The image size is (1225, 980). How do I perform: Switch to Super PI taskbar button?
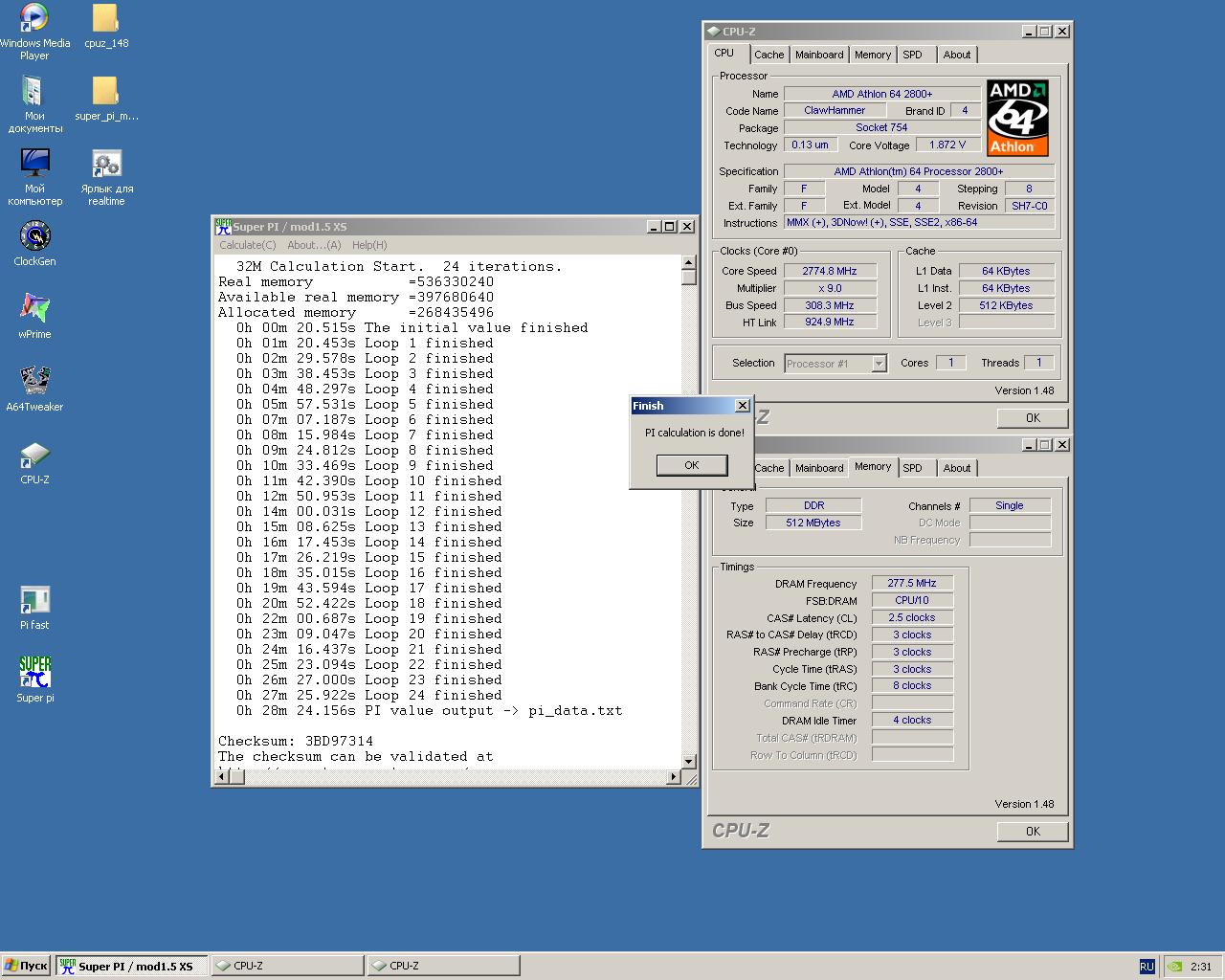click(131, 966)
